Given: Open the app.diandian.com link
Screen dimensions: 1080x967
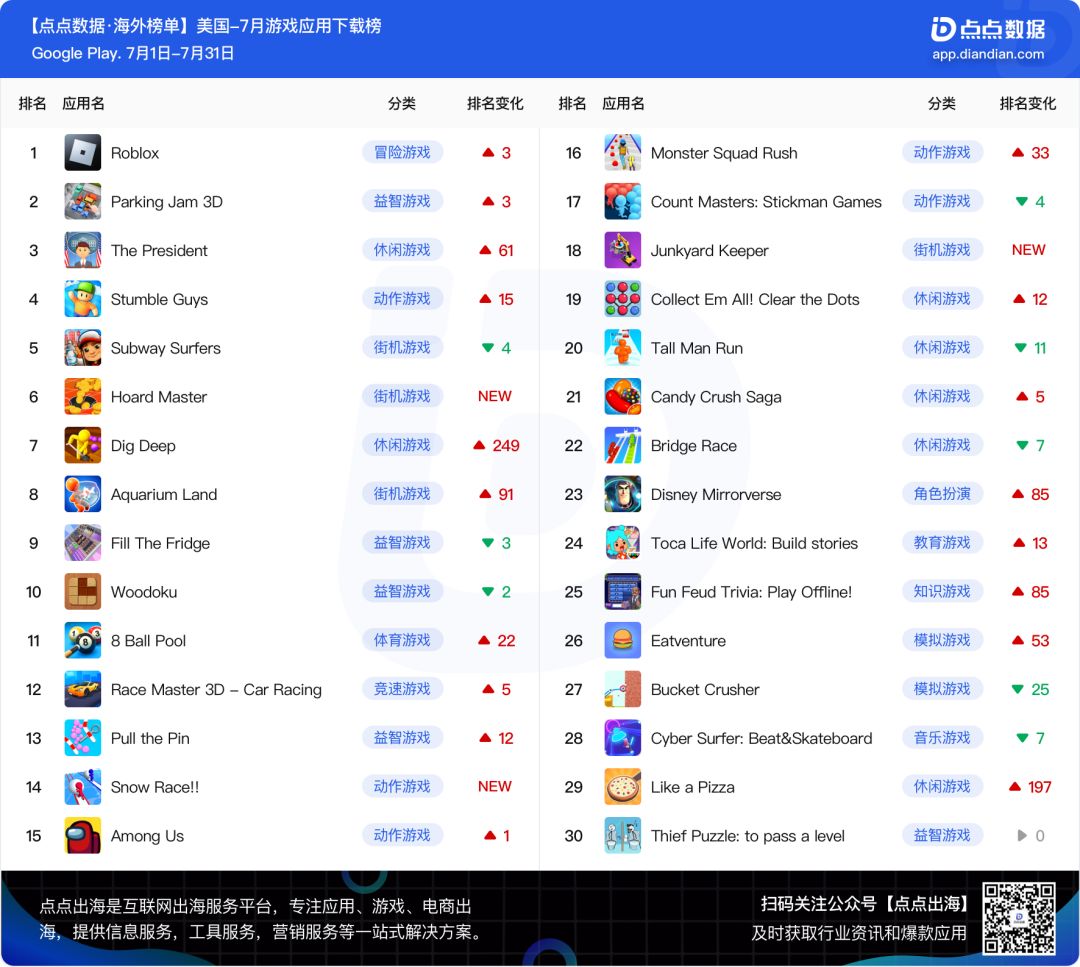Looking at the screenshot, I should click(988, 54).
